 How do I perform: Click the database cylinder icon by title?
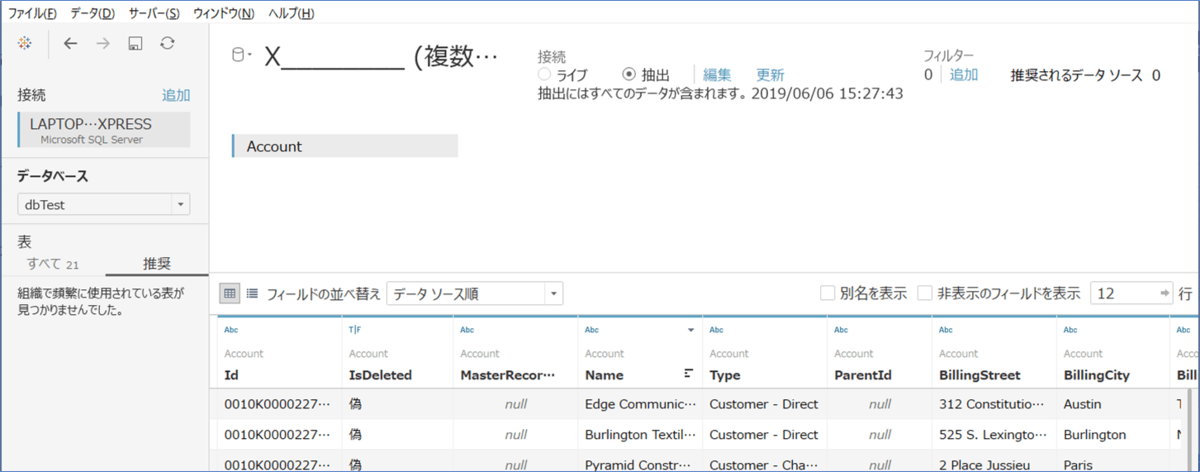(238, 56)
